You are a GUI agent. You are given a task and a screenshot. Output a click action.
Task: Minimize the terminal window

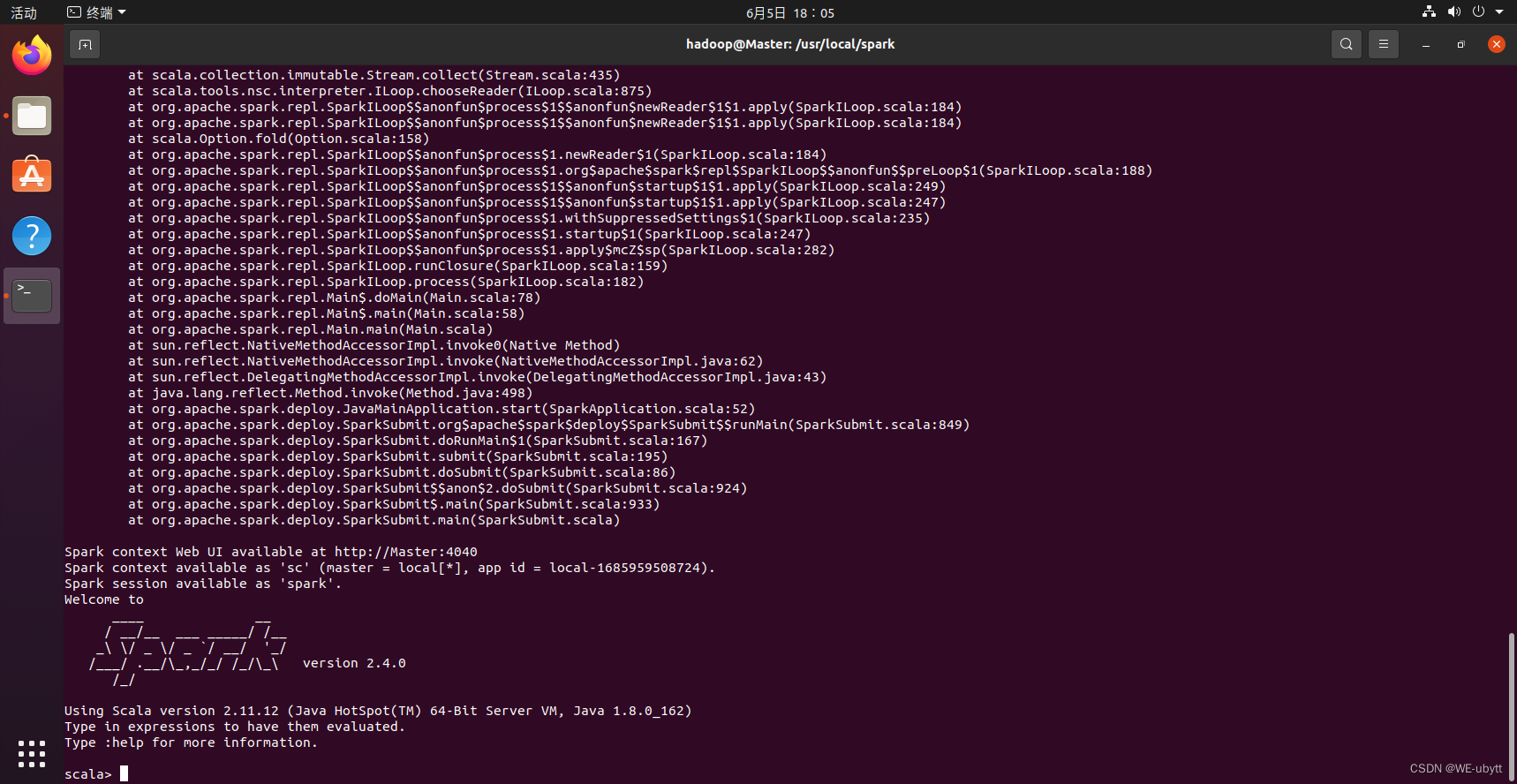tap(1426, 44)
